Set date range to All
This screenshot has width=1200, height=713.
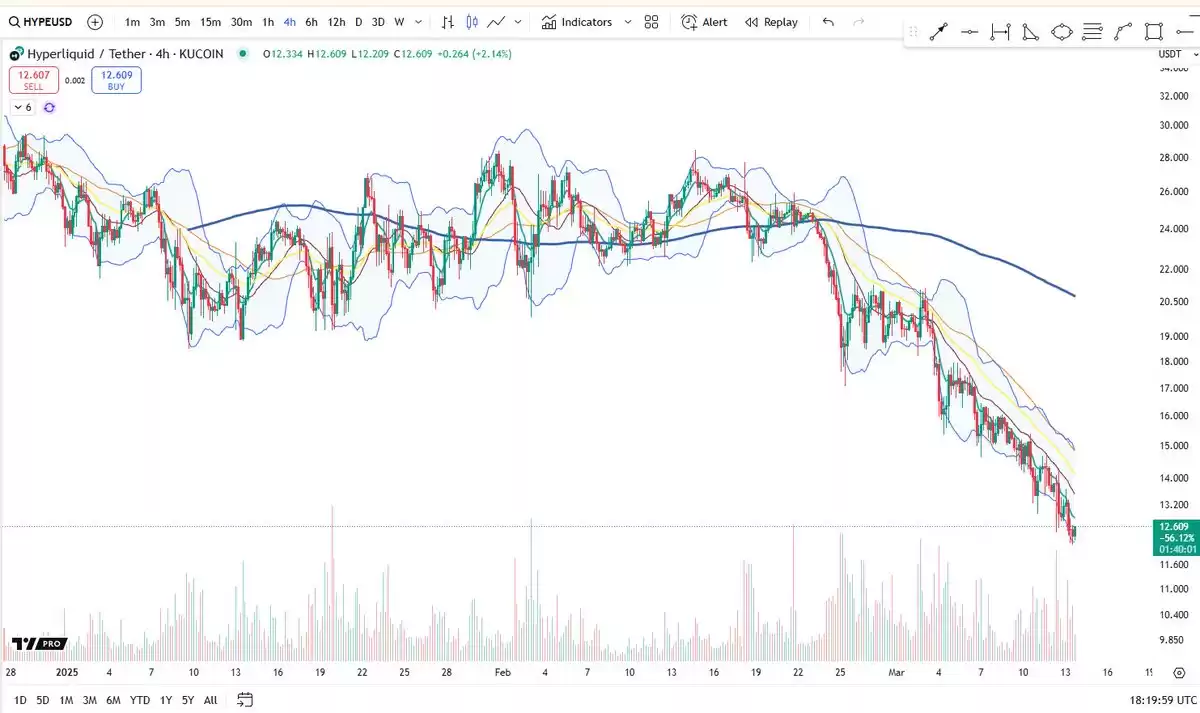(210, 700)
